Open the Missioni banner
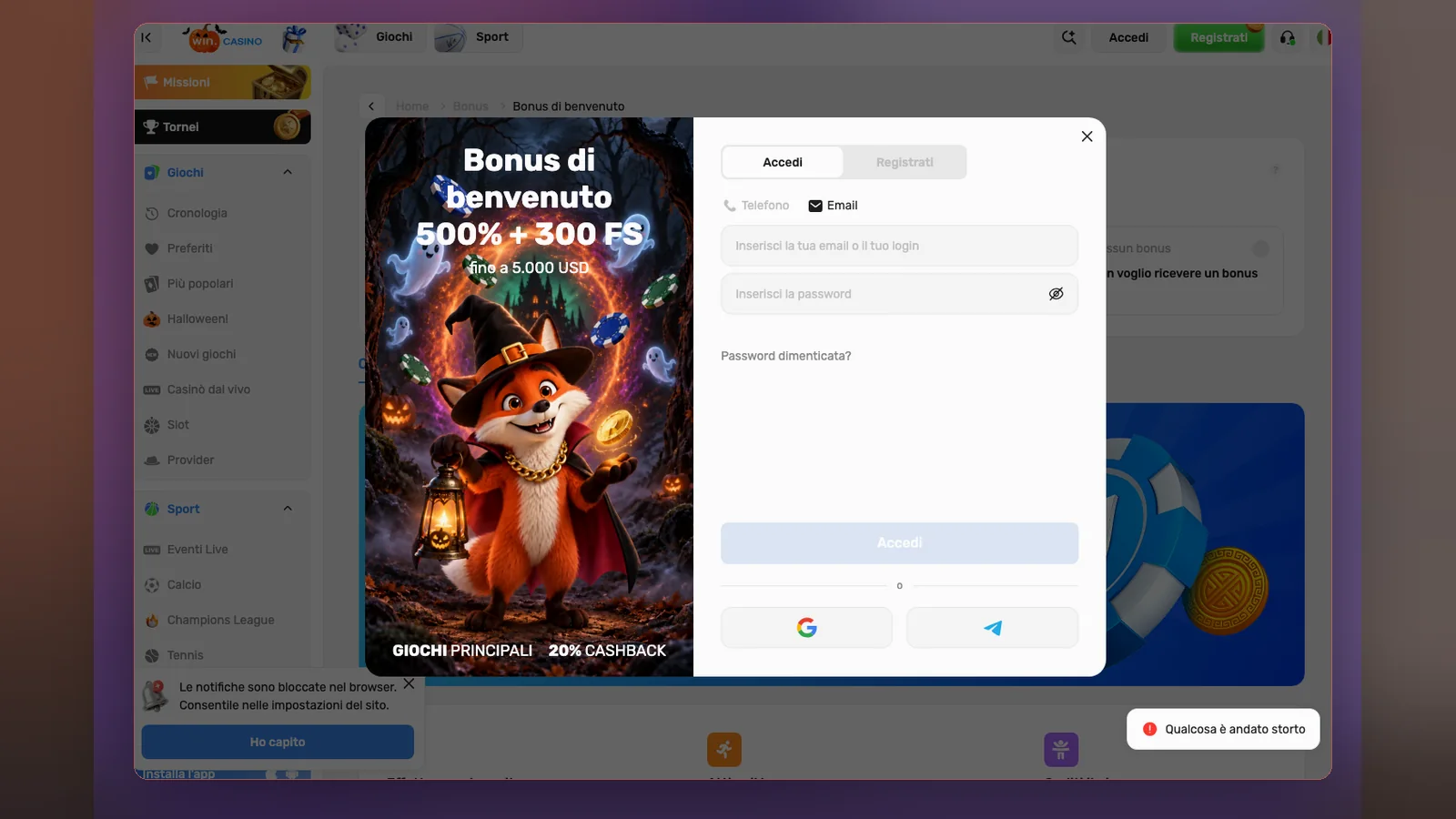 (223, 82)
